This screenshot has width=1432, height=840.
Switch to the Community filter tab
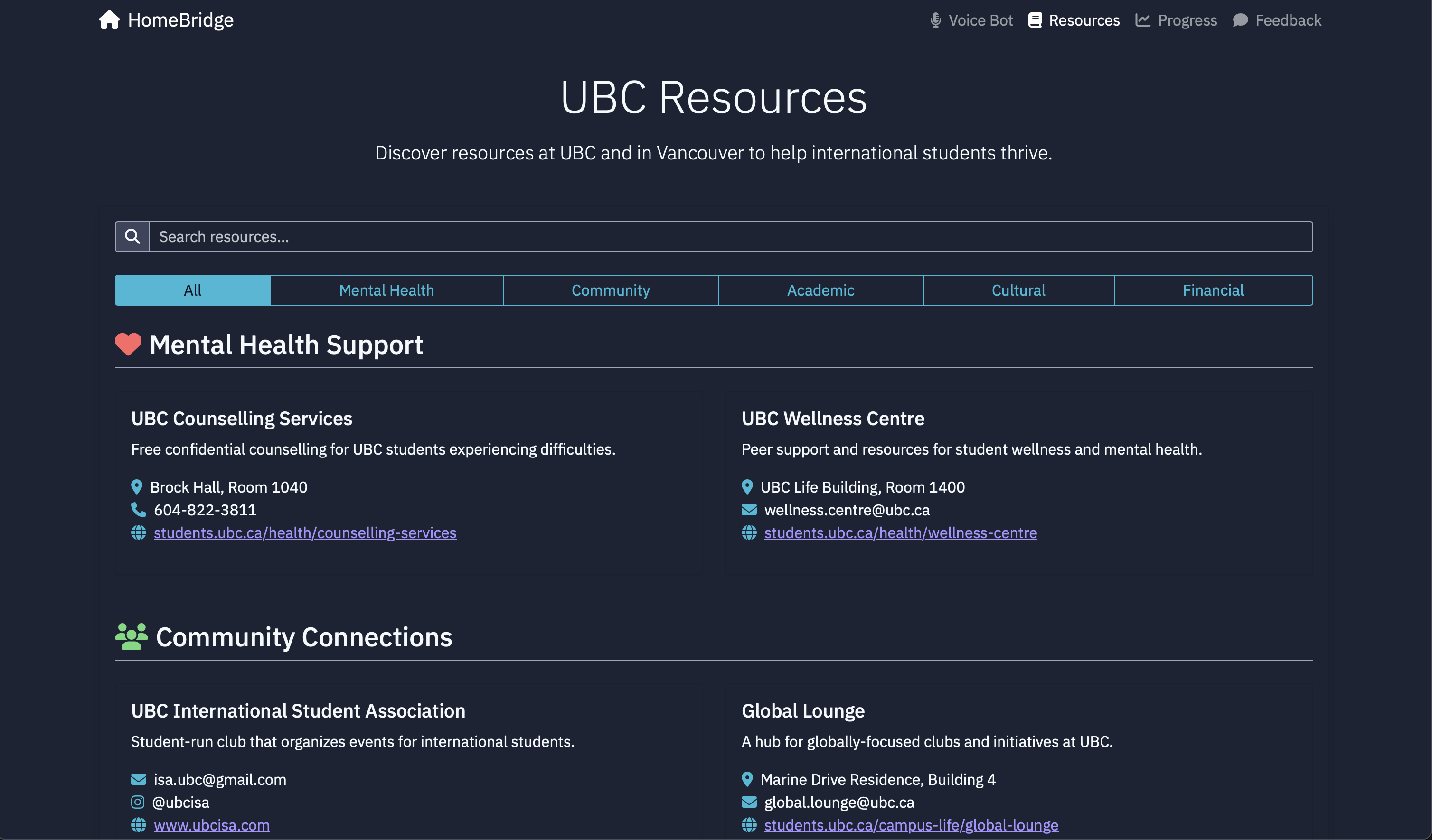pos(610,290)
